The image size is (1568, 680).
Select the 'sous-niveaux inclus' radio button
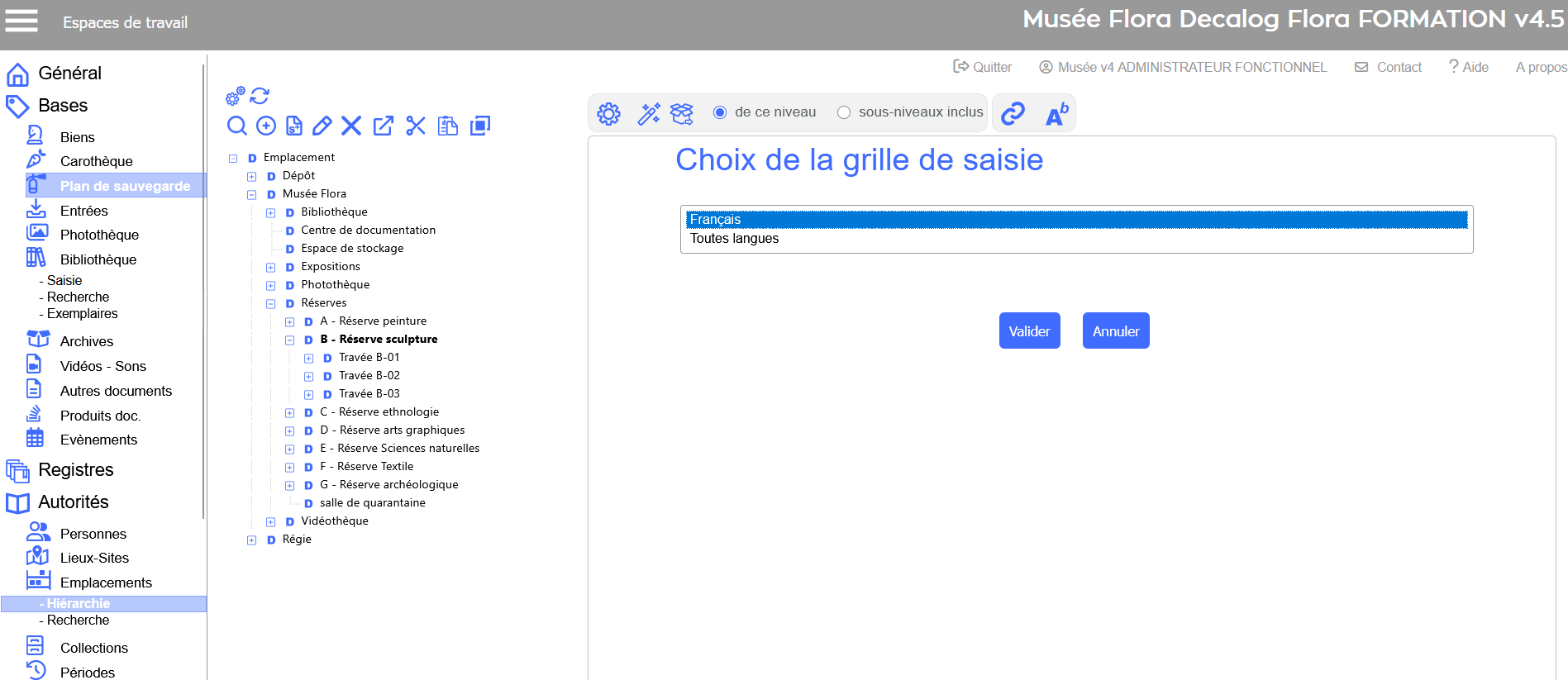click(844, 112)
